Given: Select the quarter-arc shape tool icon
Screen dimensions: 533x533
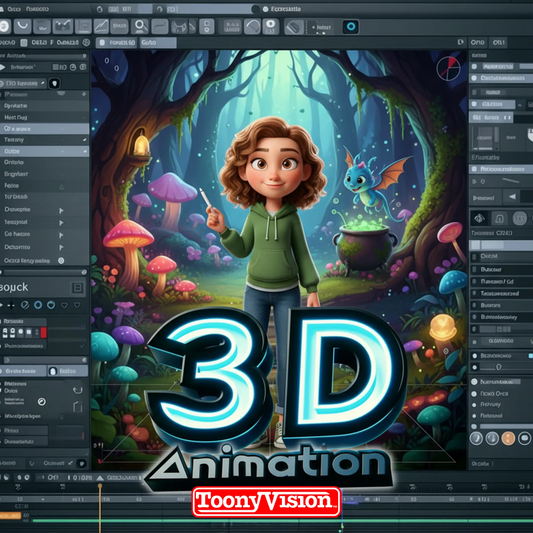Looking at the screenshot, I should tap(252, 27).
